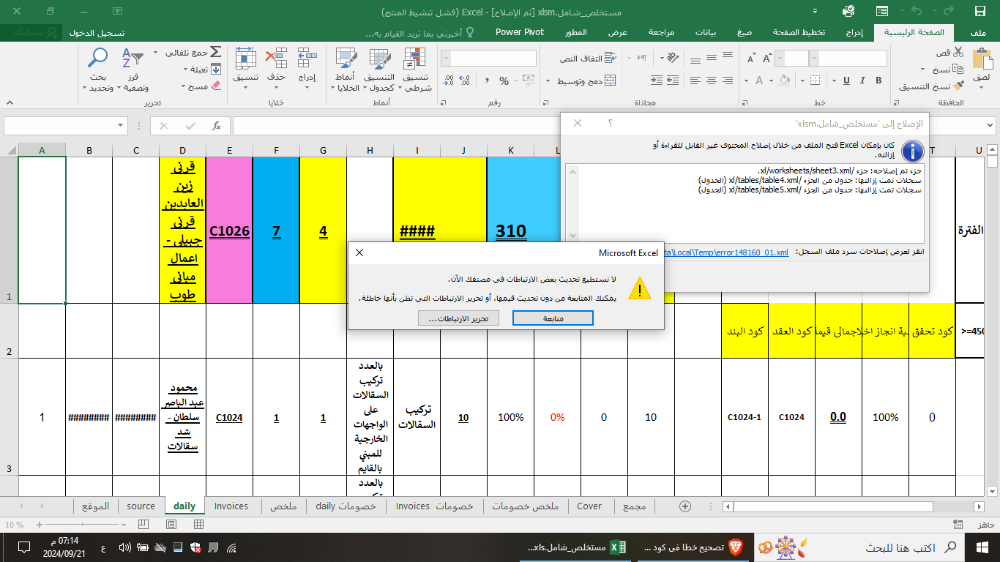Click the تحرير الارتباطات (Edit Links) button
1000x562 pixels.
coord(459,318)
